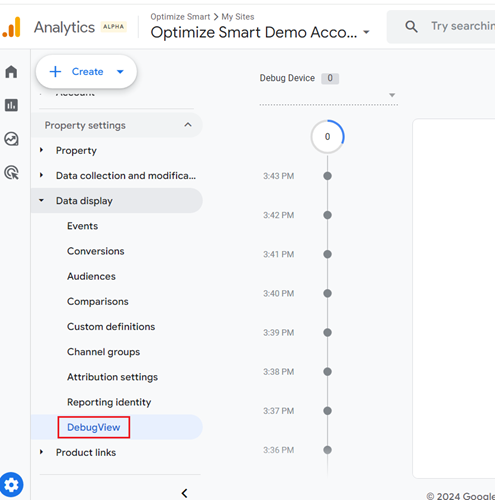This screenshot has height=500, width=495.
Task: Click the ALPHA badge next to Analytics
Action: tap(113, 27)
